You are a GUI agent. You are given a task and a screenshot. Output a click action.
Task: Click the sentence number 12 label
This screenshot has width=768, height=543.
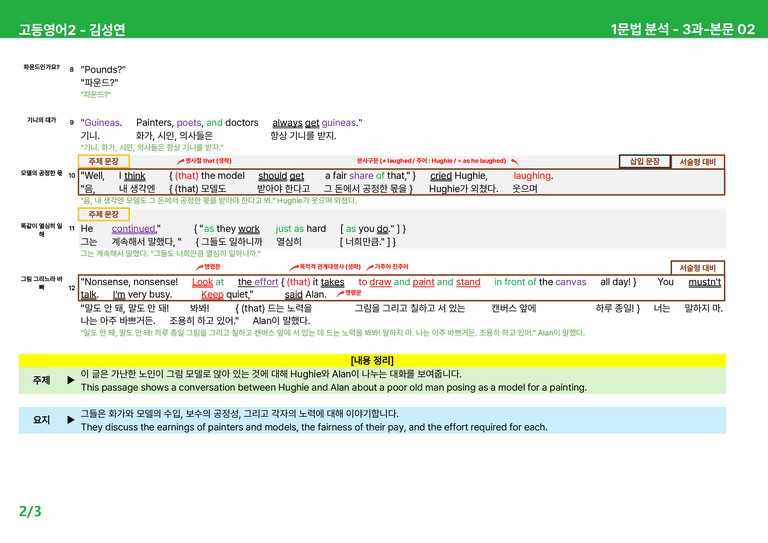click(x=72, y=288)
